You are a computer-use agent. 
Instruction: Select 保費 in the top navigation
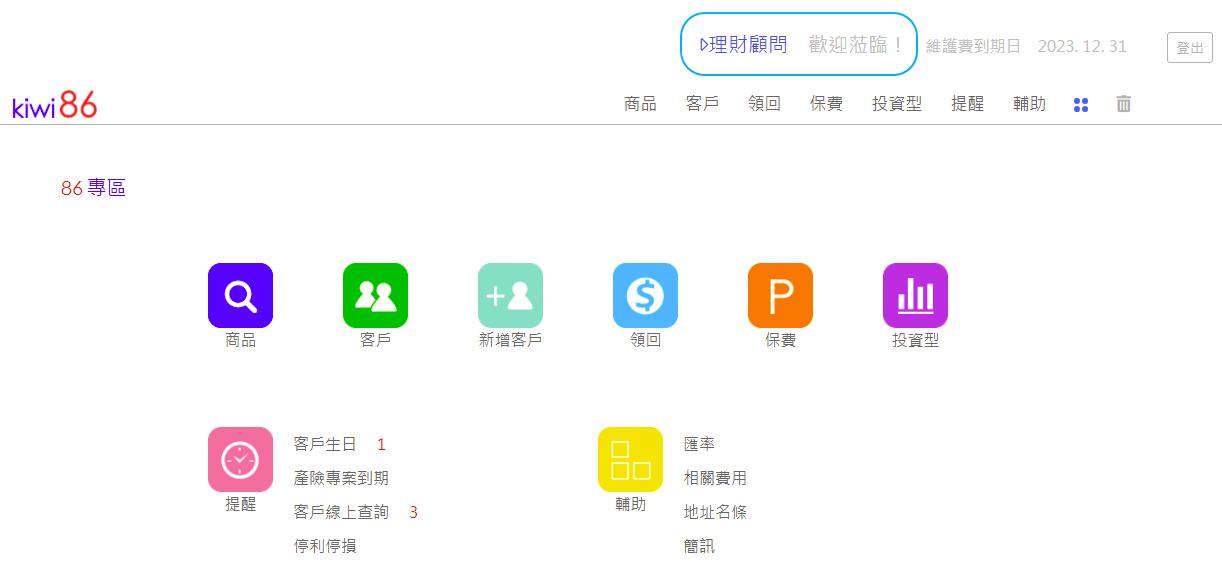point(826,104)
